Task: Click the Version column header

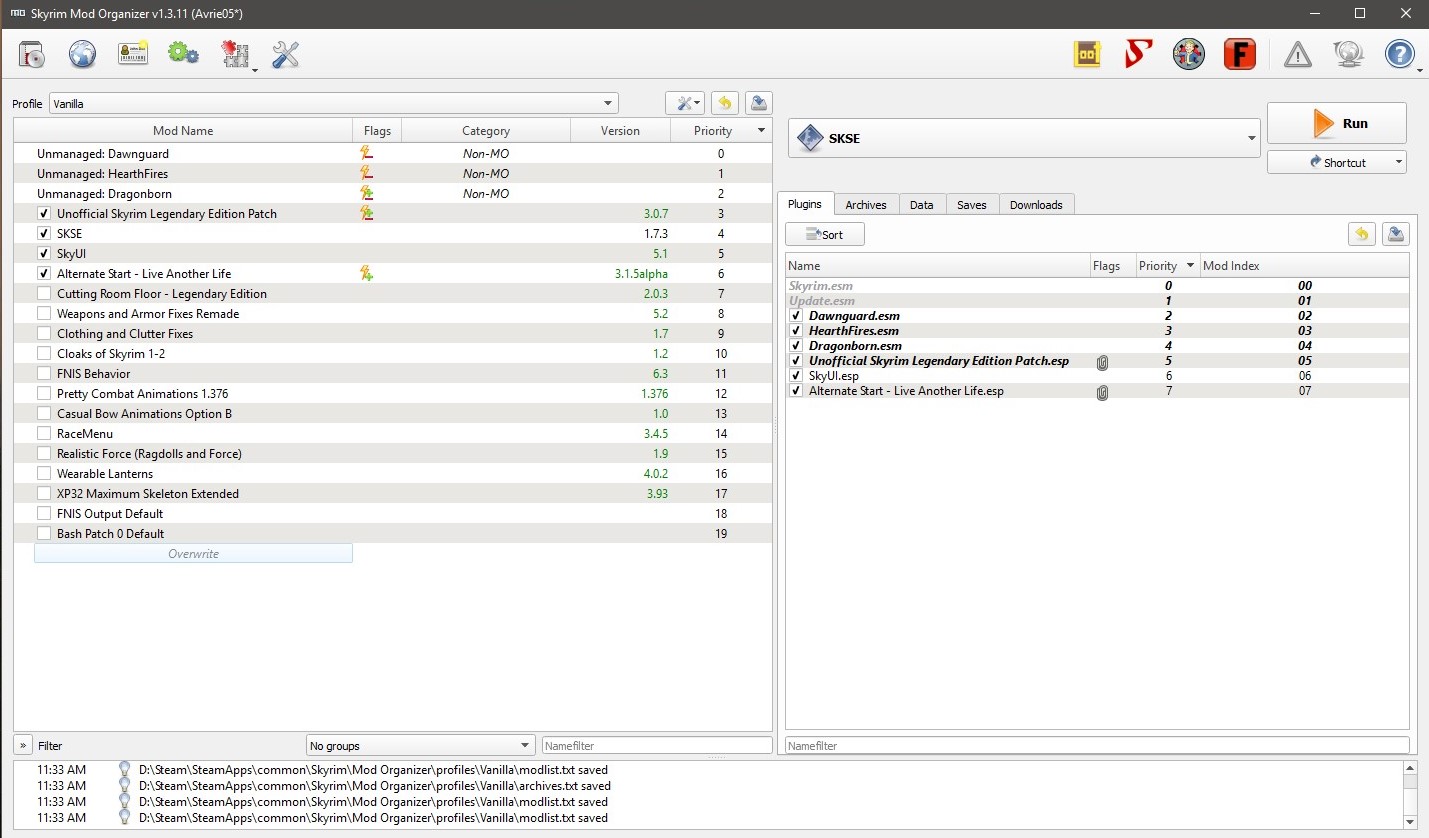Action: (620, 131)
